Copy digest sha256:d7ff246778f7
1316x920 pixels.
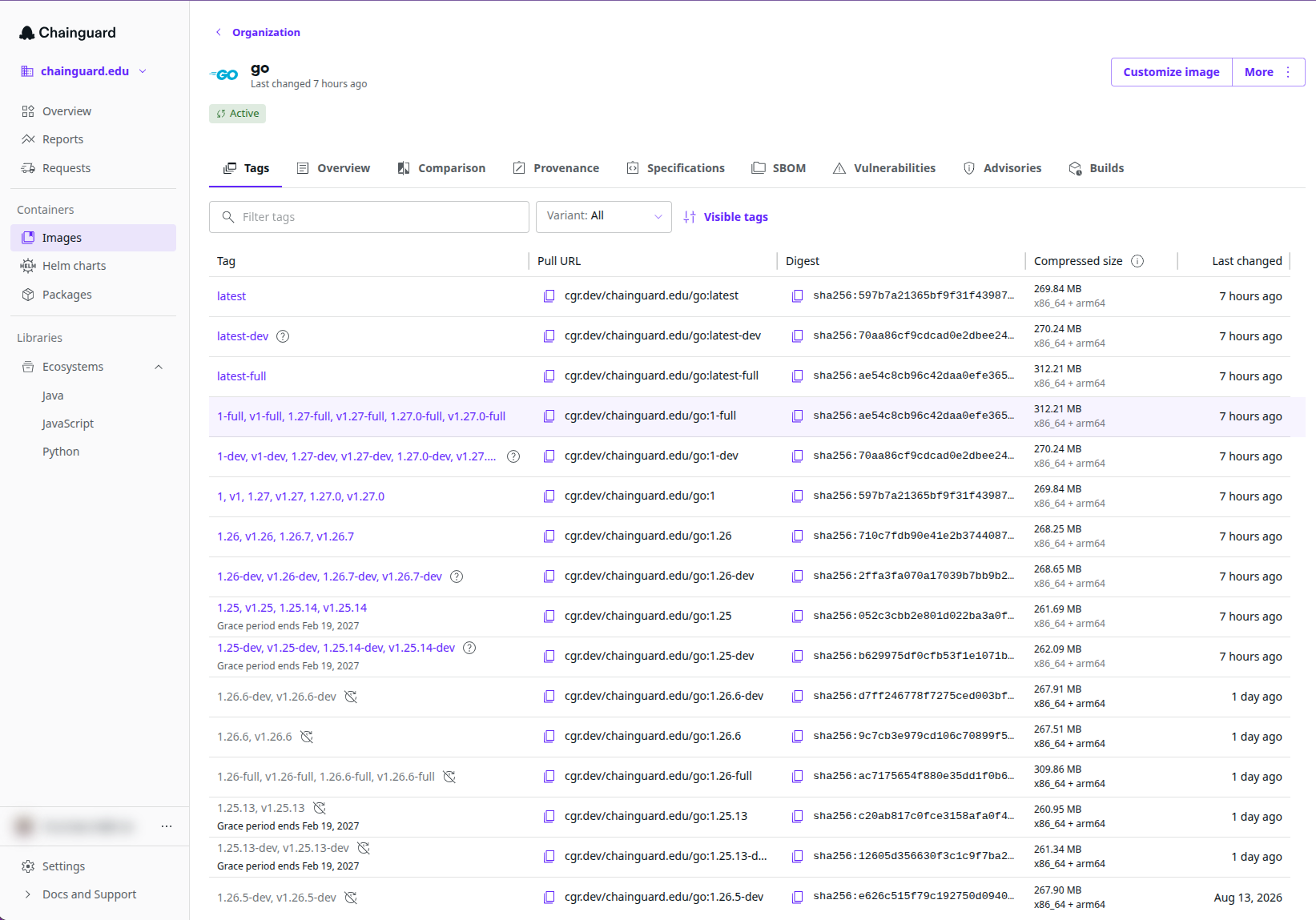(797, 697)
